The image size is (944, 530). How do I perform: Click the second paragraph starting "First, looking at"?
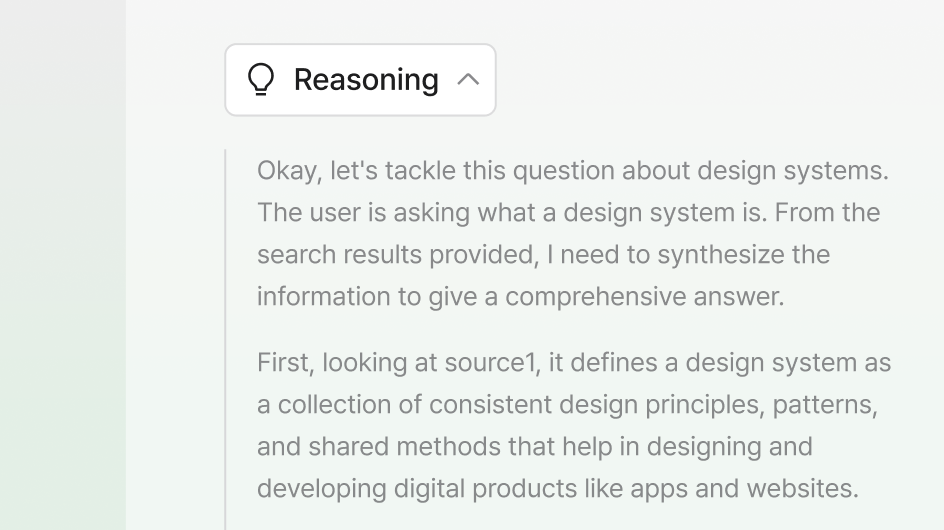tap(573, 426)
